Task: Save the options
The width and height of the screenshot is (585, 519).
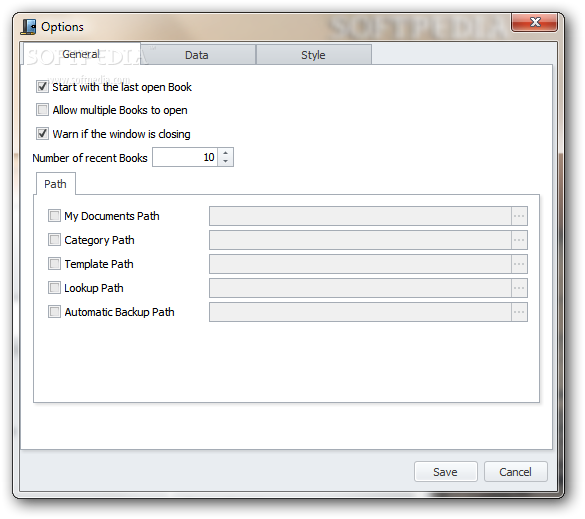Action: point(445,472)
